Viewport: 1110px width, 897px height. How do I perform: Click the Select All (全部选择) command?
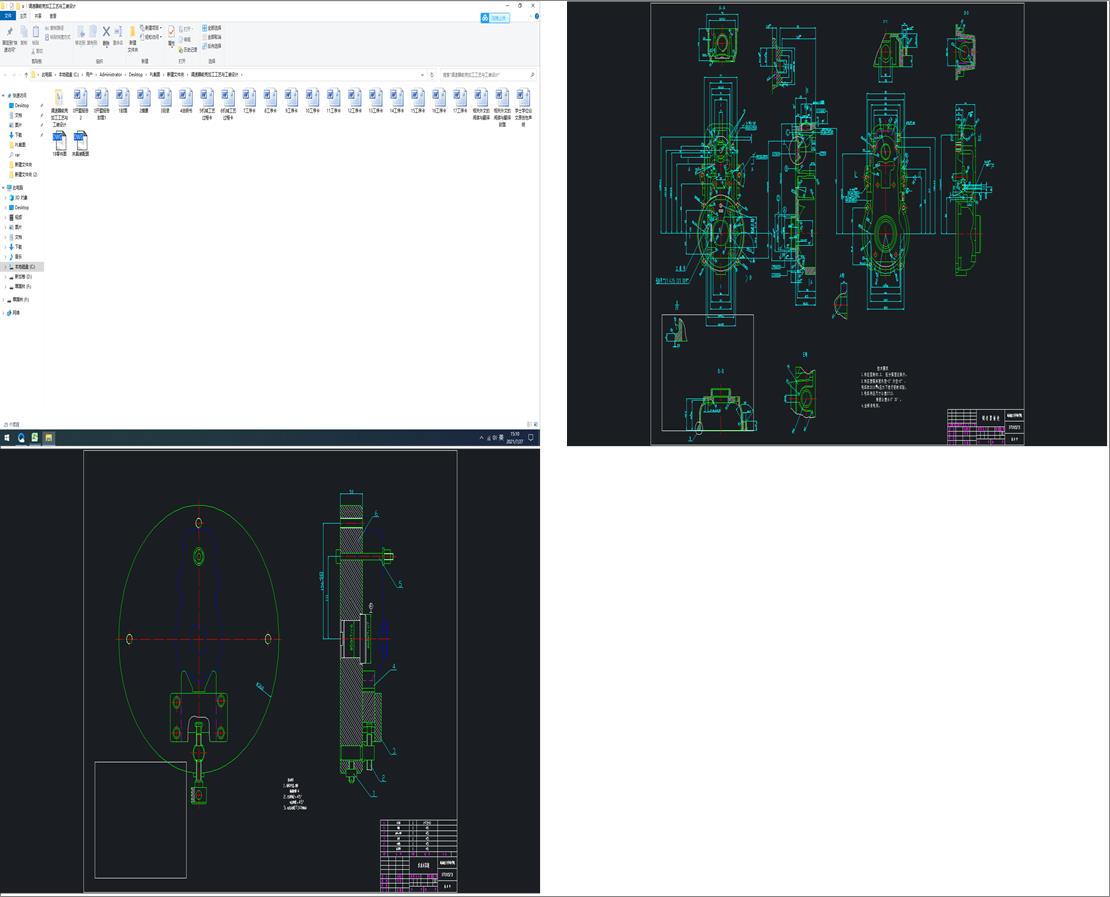(x=212, y=28)
